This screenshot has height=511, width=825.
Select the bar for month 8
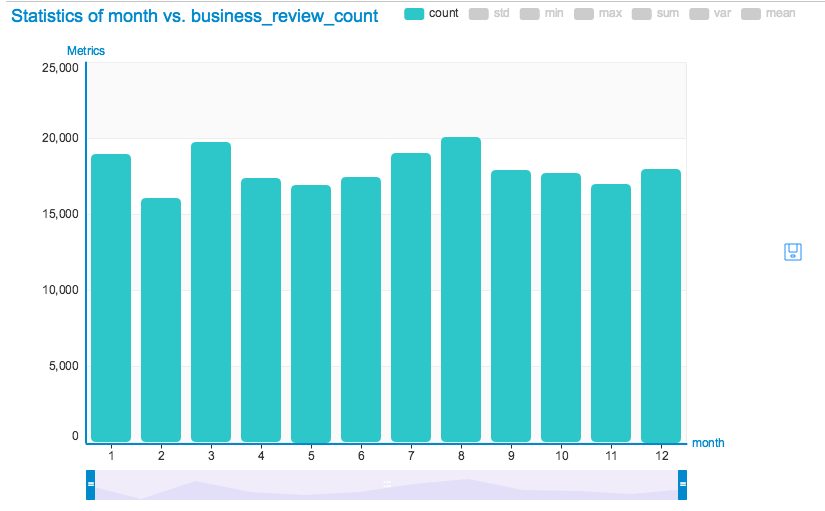pos(461,290)
